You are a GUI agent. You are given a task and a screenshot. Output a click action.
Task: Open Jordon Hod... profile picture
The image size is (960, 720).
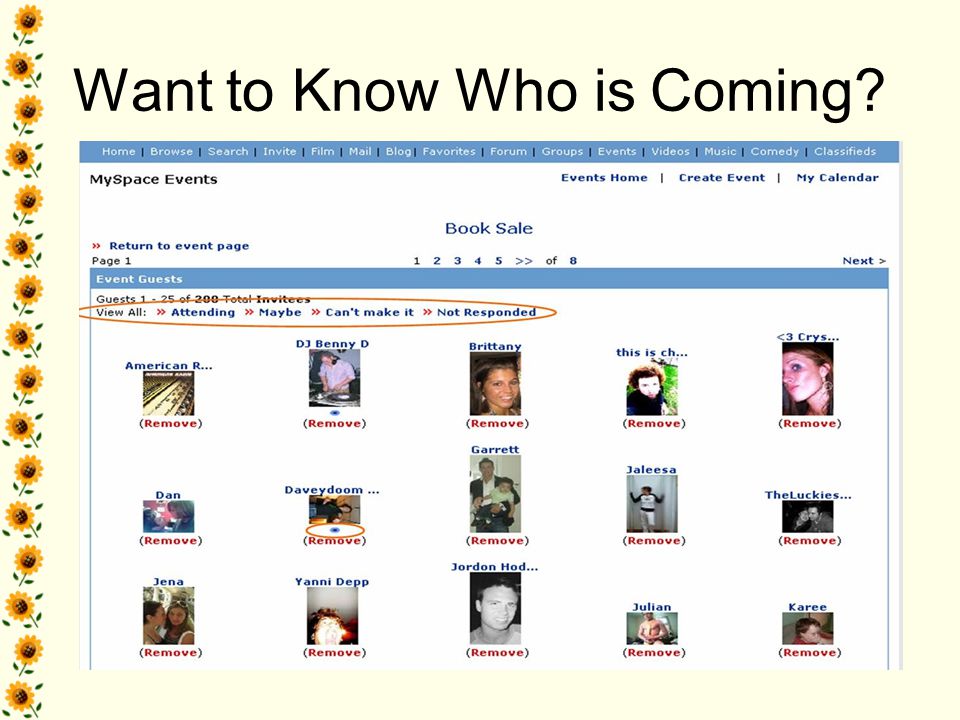pyautogui.click(x=495, y=609)
